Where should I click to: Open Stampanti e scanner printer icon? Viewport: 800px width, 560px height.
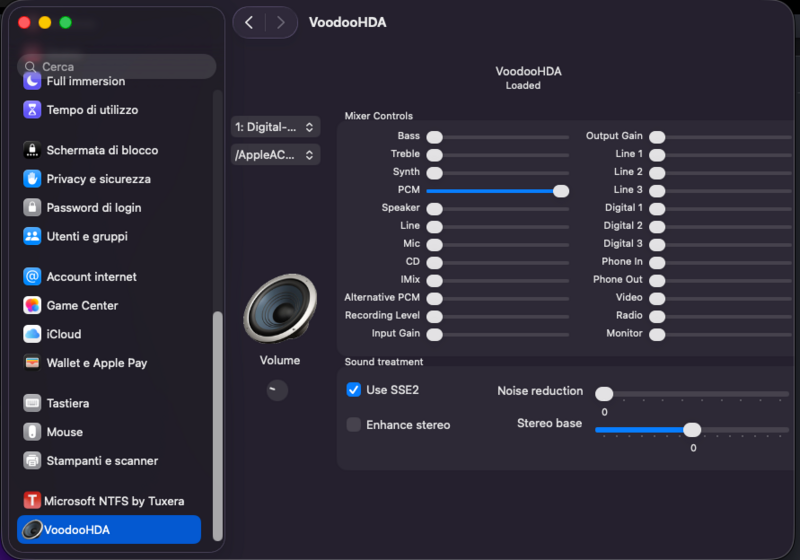click(x=32, y=461)
